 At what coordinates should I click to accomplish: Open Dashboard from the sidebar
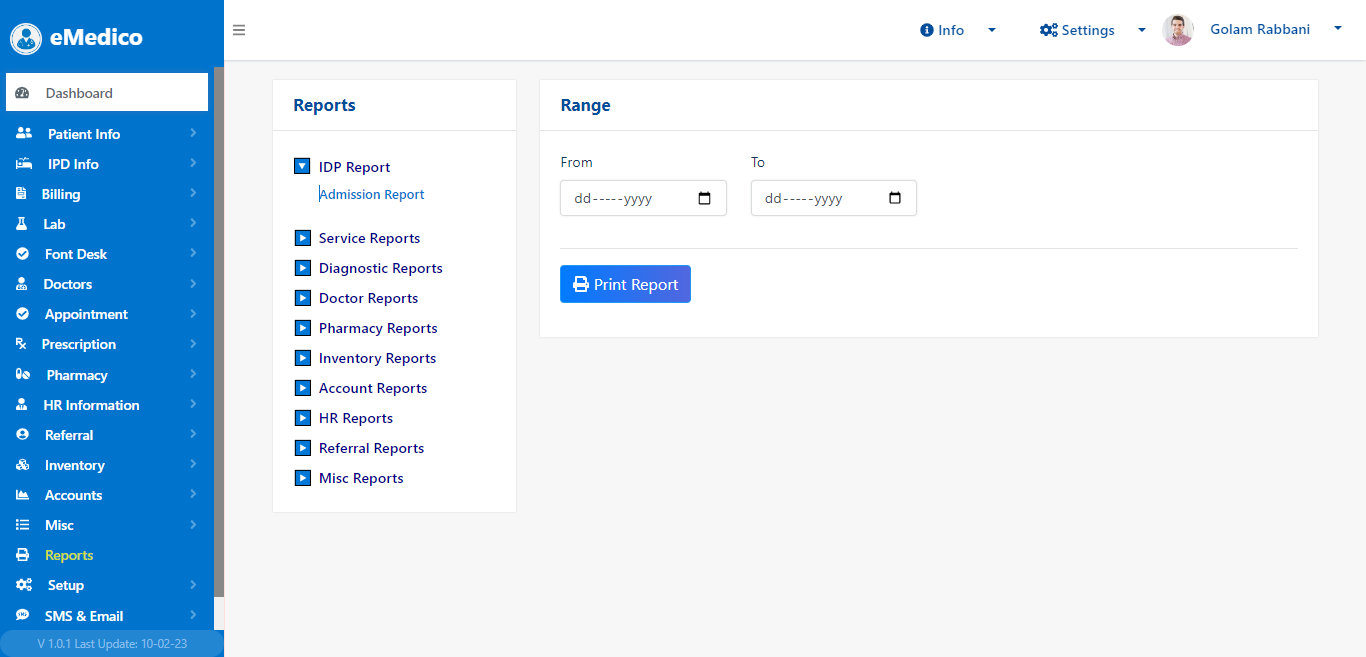pos(107,93)
